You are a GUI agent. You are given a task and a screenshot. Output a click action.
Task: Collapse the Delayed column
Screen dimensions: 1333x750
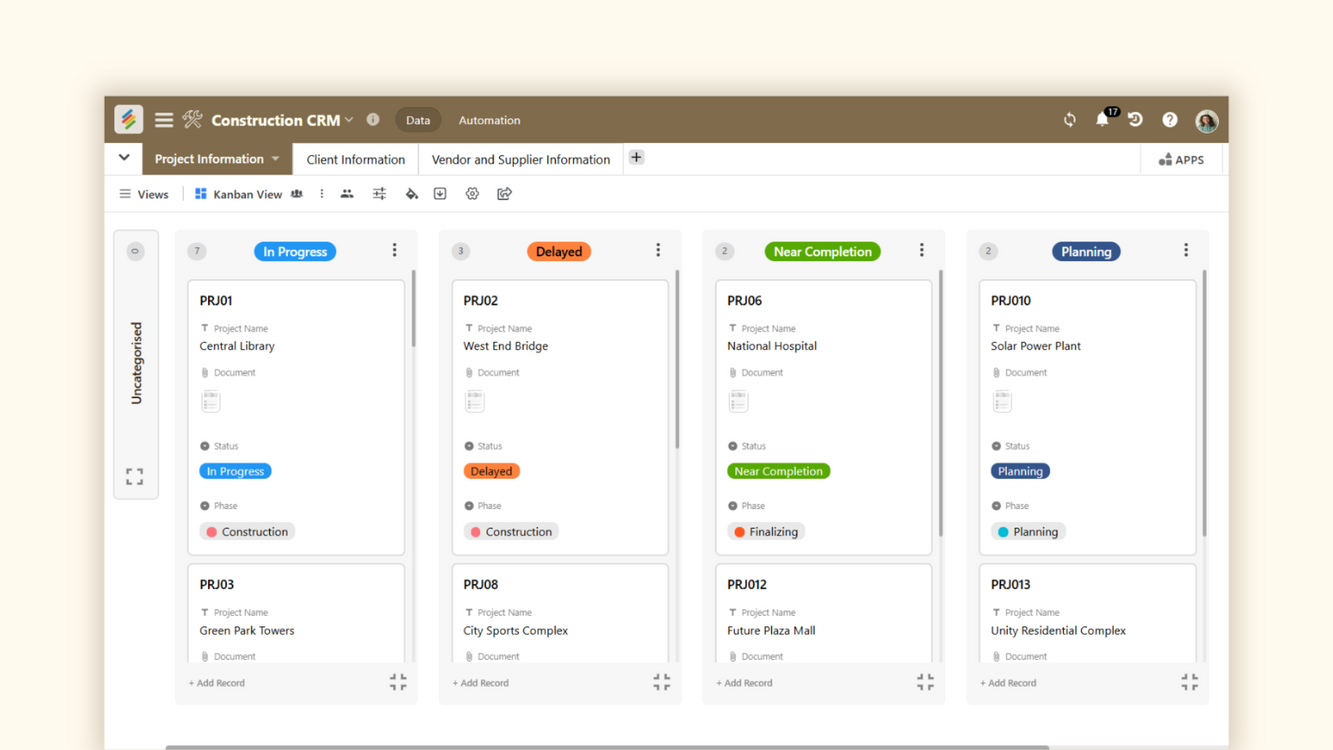662,682
